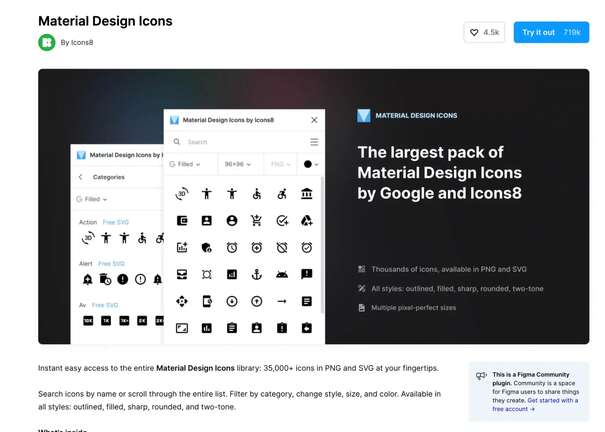Open the Icons8 author avatar

(x=47, y=42)
